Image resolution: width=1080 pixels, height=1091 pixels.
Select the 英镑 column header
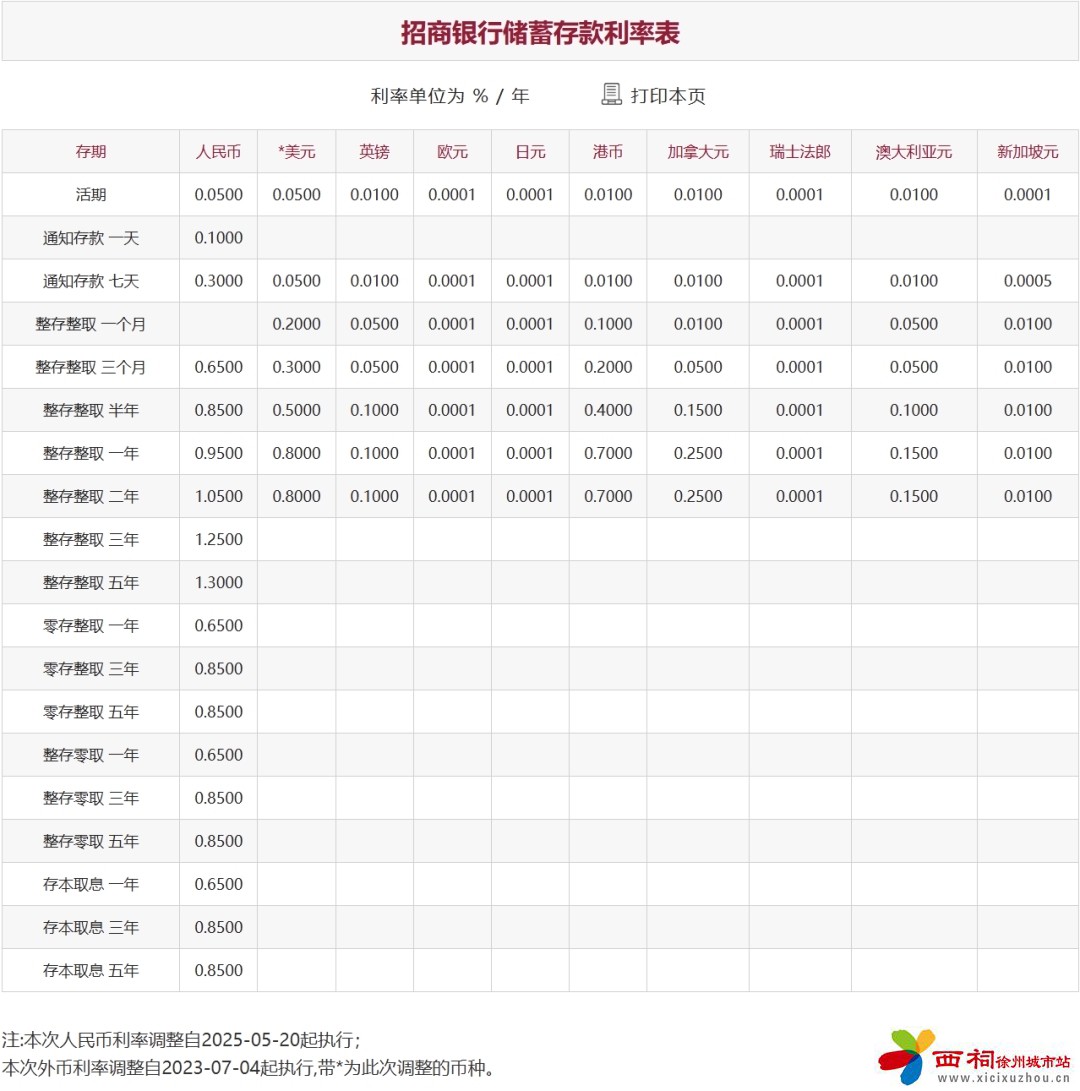pyautogui.click(x=374, y=152)
